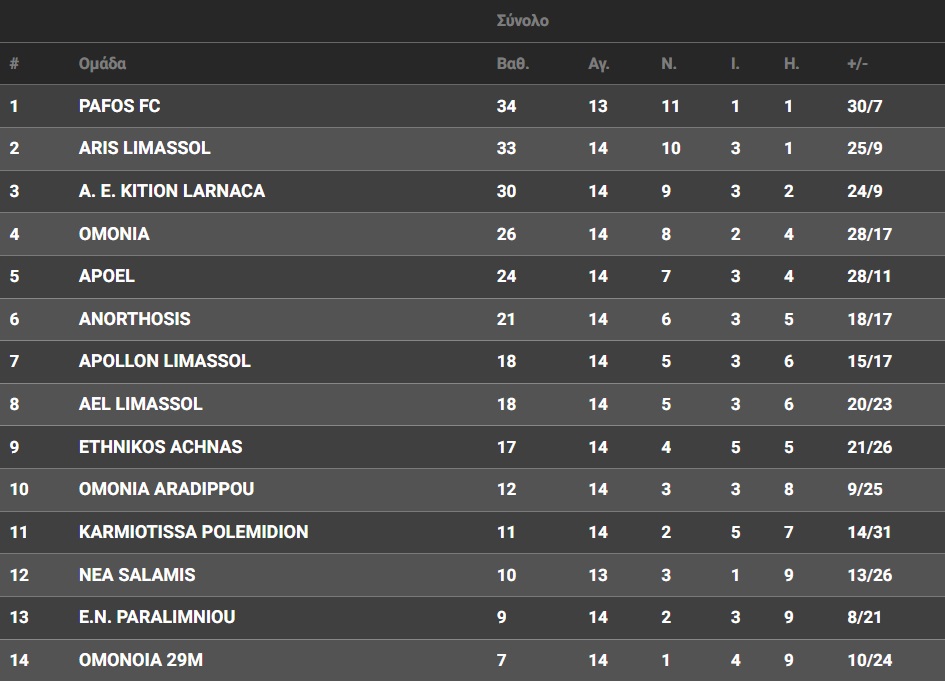This screenshot has width=945, height=684.
Task: Click the APOEL team name
Action: click(107, 276)
